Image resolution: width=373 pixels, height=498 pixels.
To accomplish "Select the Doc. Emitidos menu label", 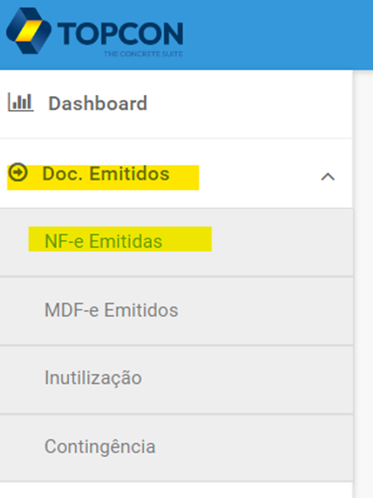I will point(106,174).
